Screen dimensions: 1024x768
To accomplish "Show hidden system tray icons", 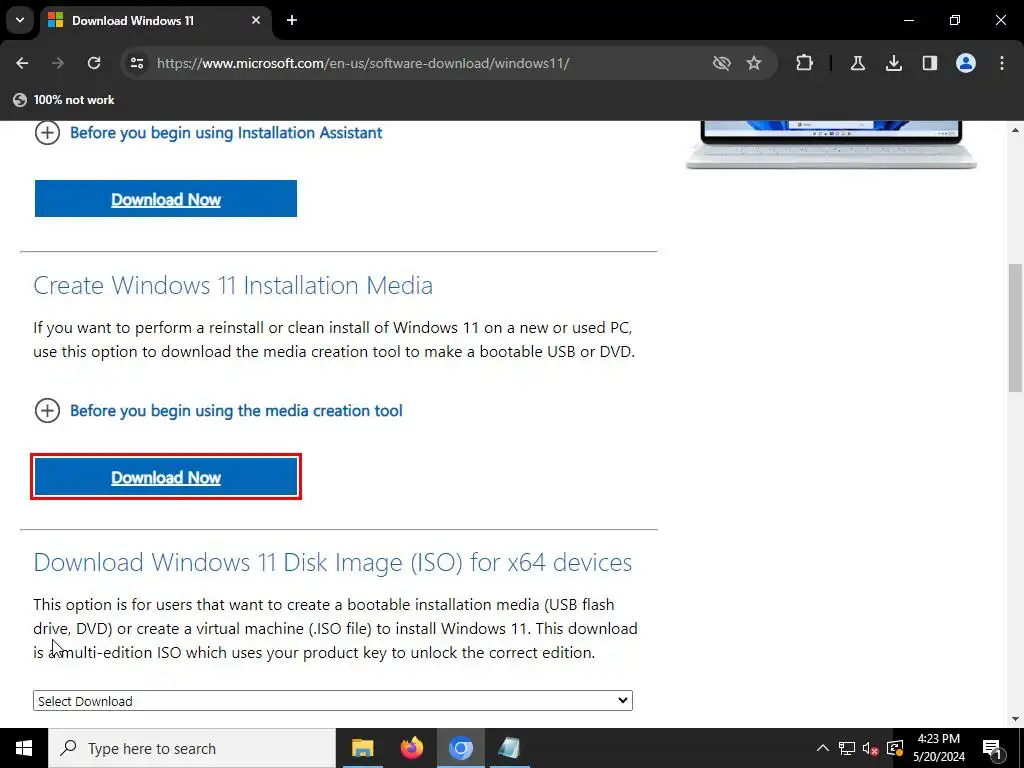I will point(823,748).
